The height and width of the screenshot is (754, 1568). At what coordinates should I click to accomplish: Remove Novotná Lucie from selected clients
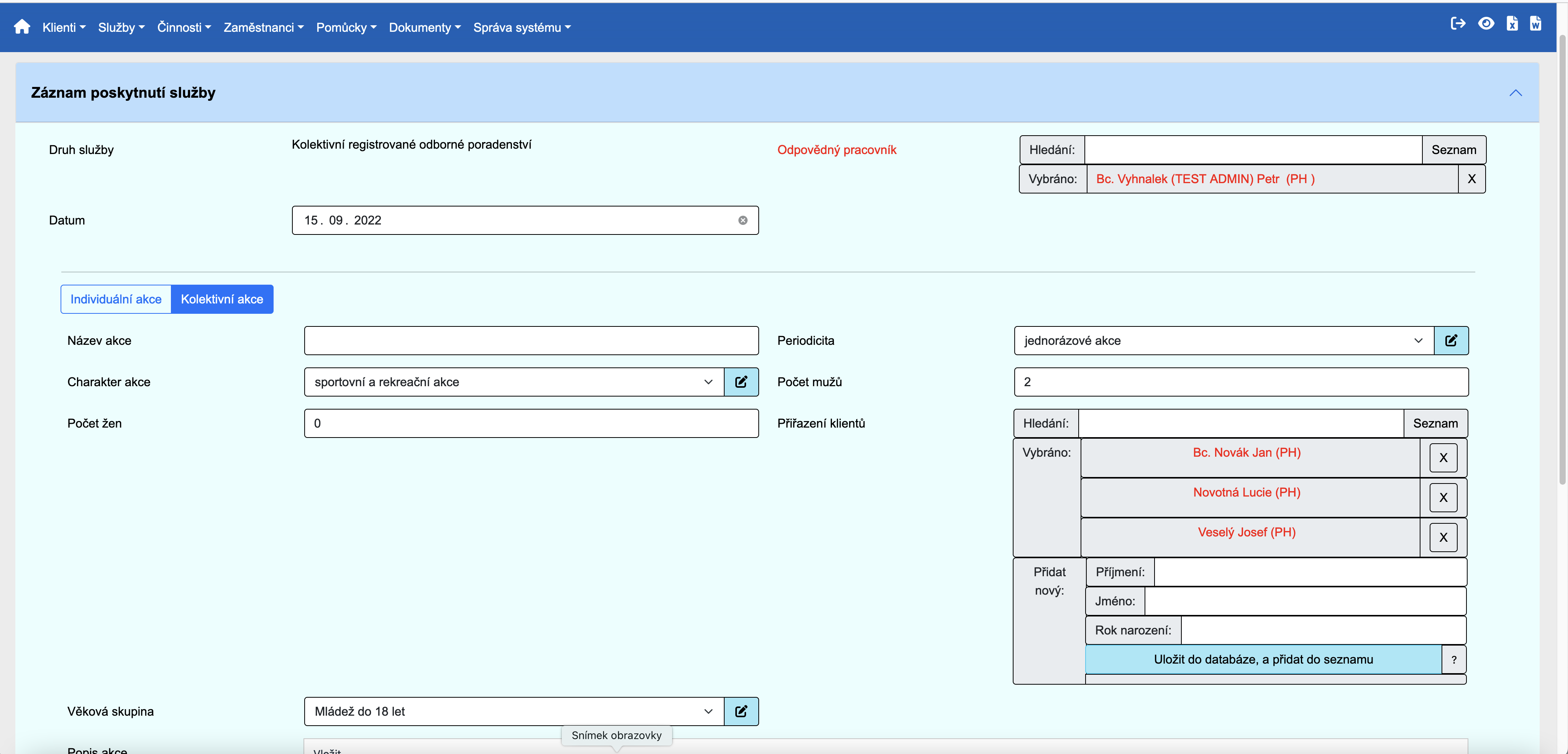(x=1443, y=498)
